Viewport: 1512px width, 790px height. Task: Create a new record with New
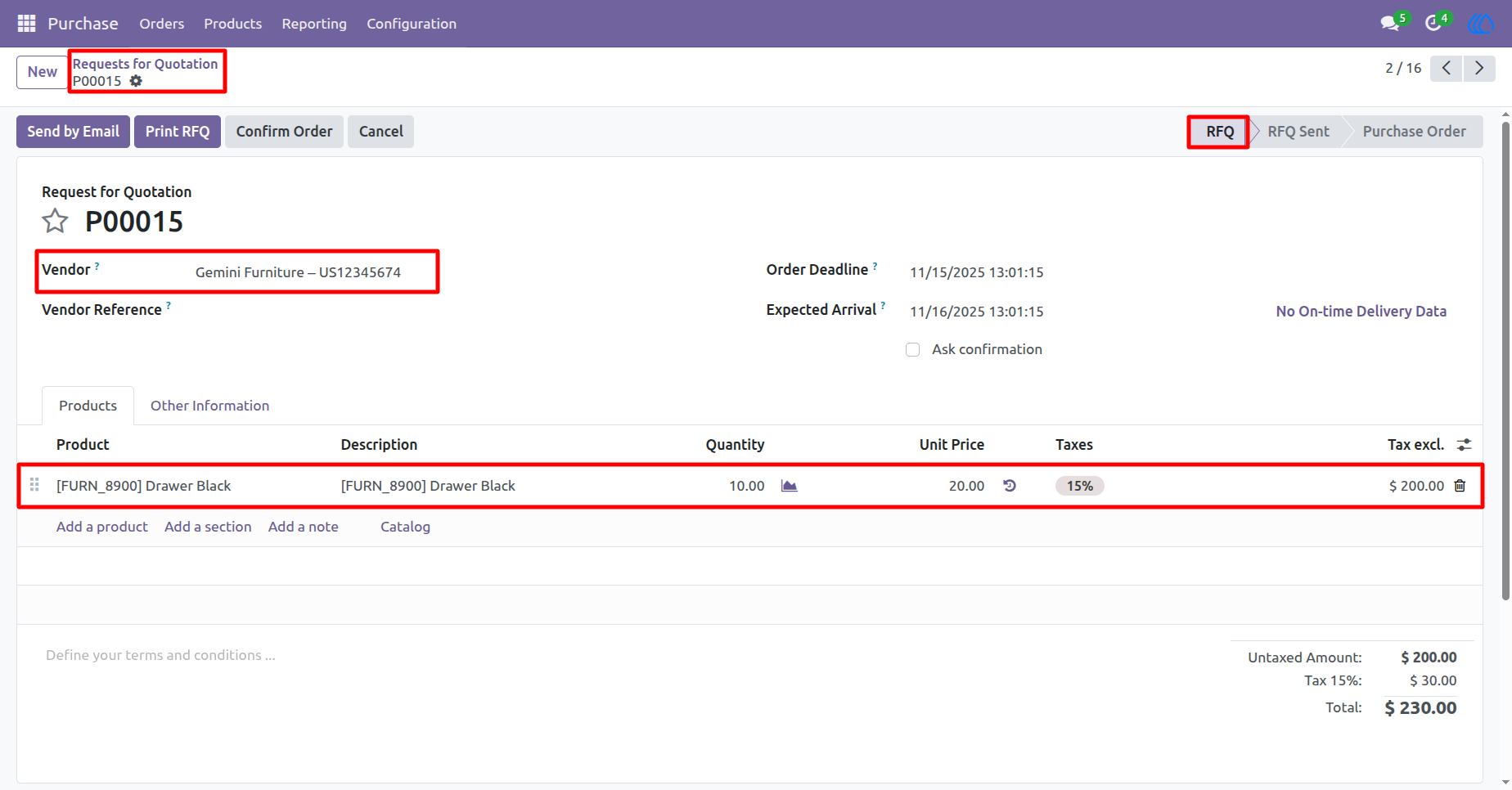pyautogui.click(x=42, y=72)
